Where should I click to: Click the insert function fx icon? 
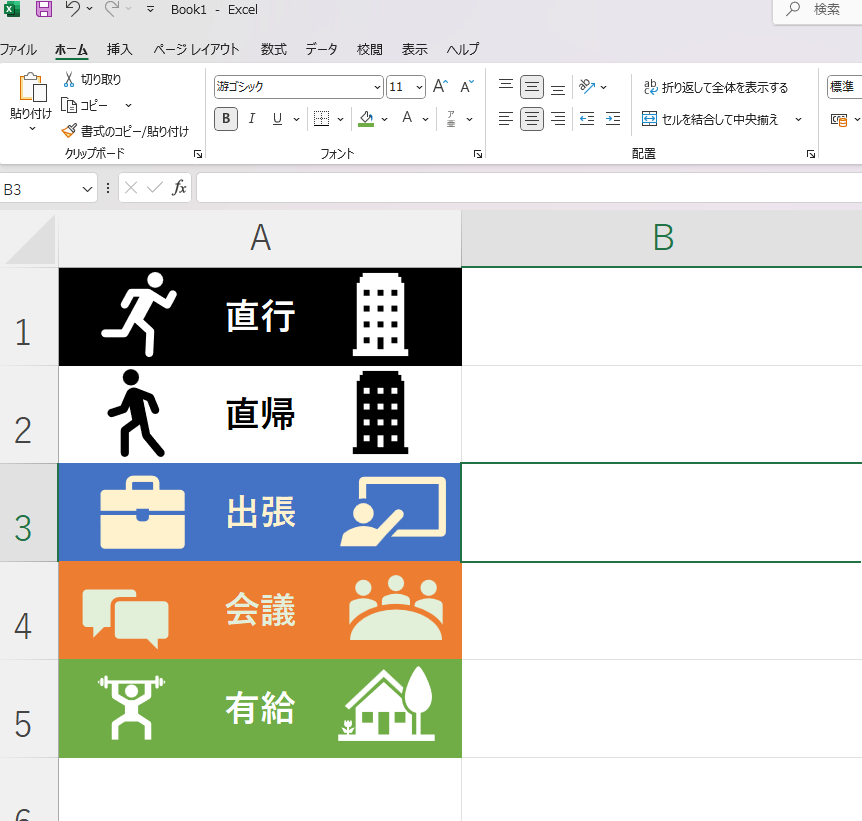pos(179,188)
